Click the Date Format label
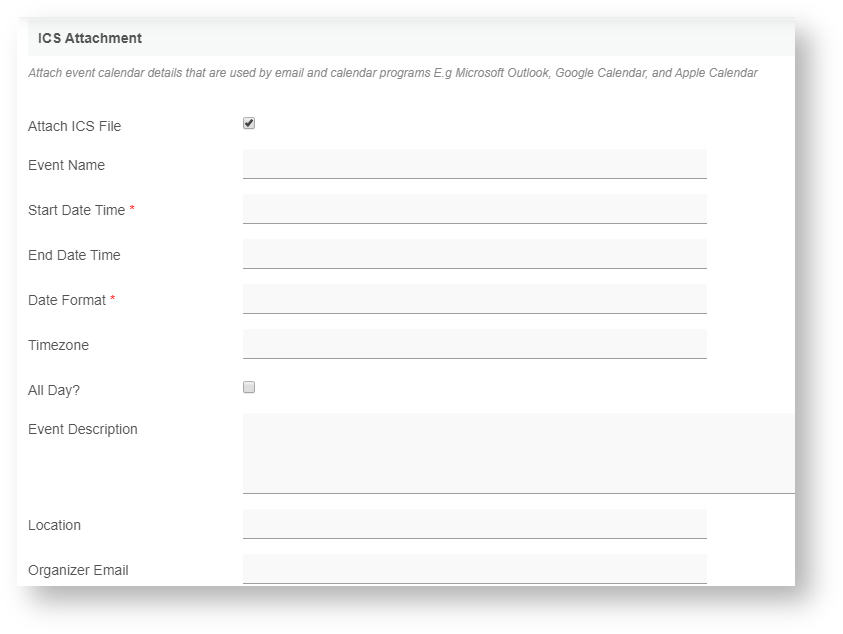The width and height of the screenshot is (843, 634). pyautogui.click(x=66, y=300)
